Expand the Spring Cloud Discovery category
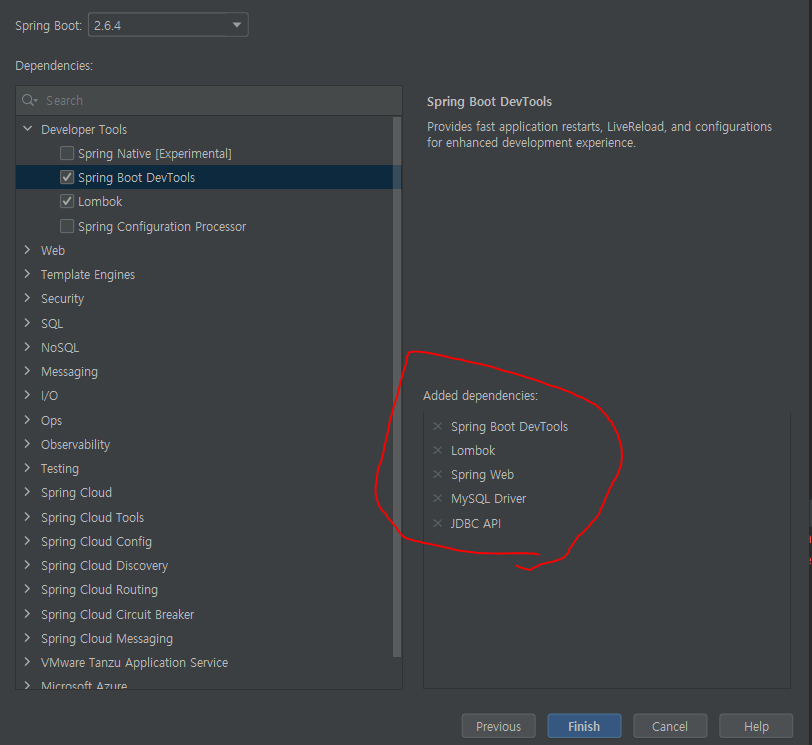 (27, 565)
